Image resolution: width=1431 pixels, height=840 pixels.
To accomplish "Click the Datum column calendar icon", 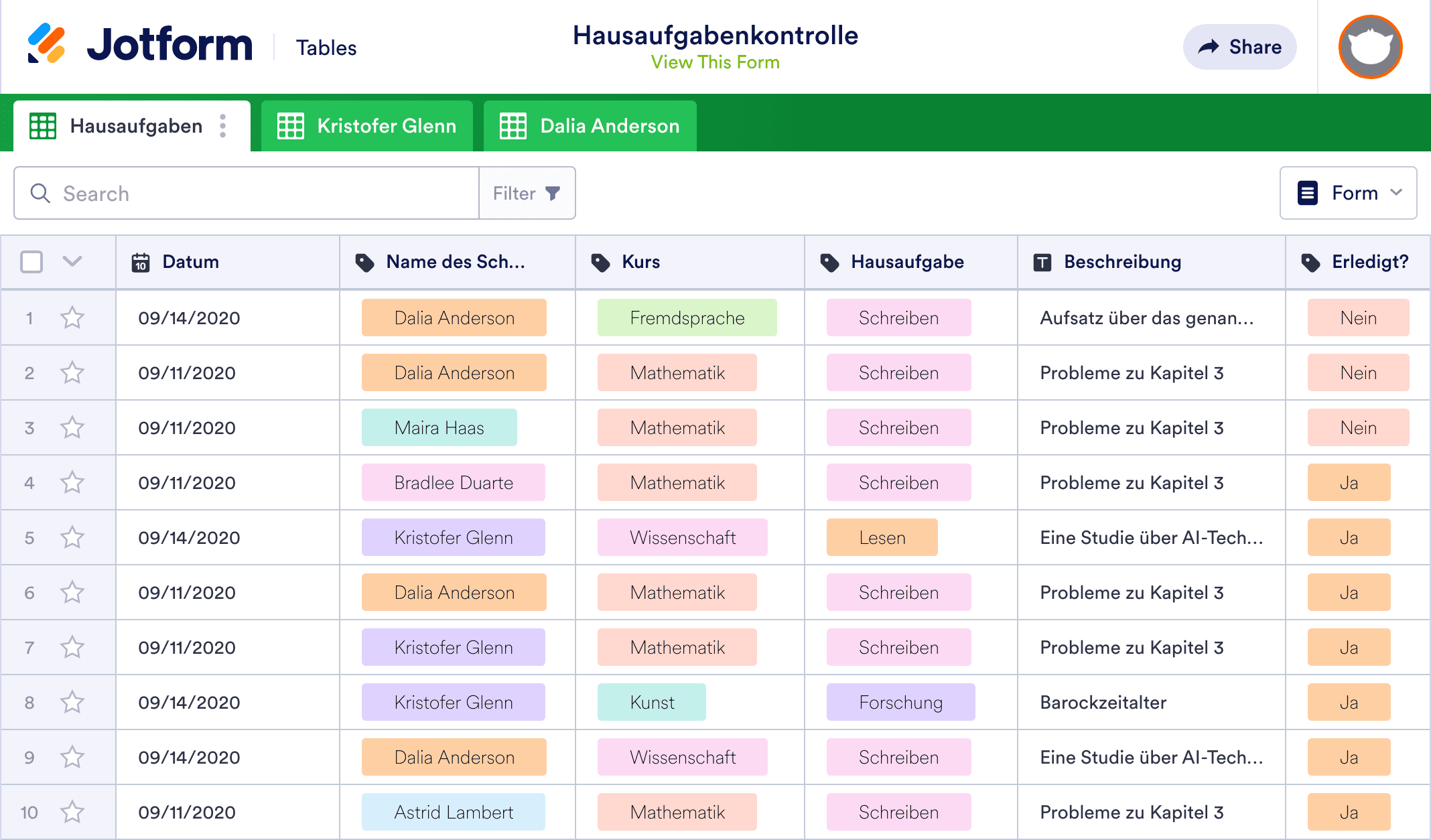I will [140, 262].
